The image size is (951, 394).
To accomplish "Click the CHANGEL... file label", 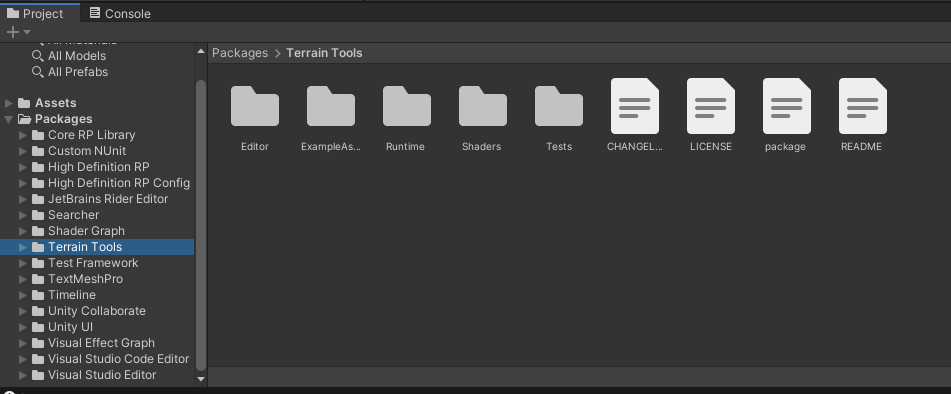I will 635,147.
